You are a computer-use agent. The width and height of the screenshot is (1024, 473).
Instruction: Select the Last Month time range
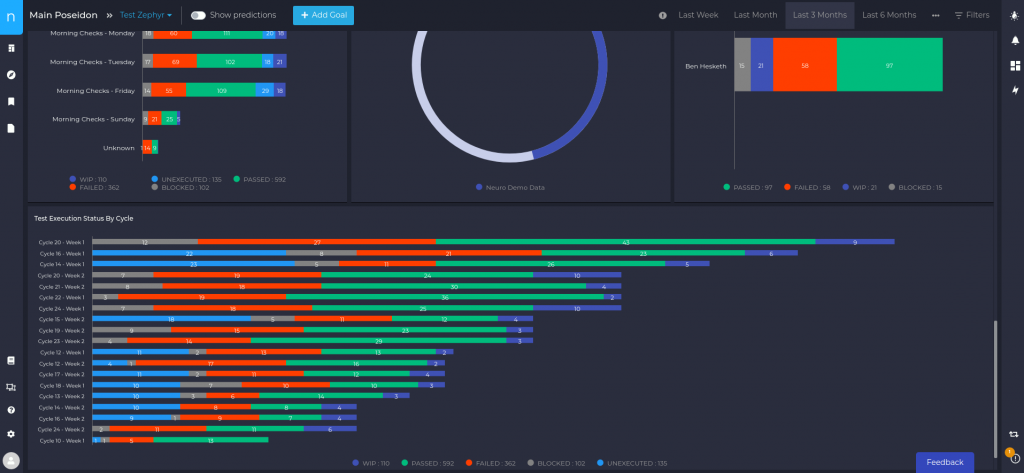tap(755, 15)
